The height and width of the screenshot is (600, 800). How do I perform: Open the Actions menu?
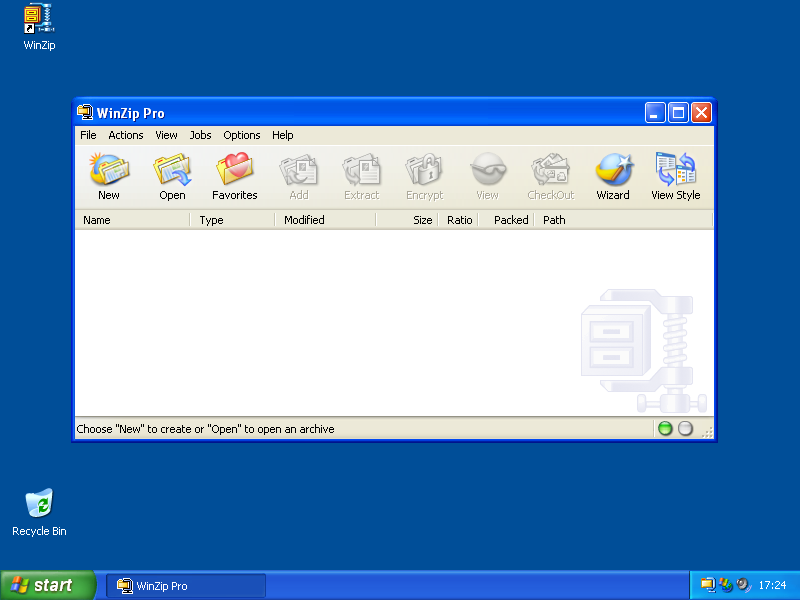(x=125, y=134)
